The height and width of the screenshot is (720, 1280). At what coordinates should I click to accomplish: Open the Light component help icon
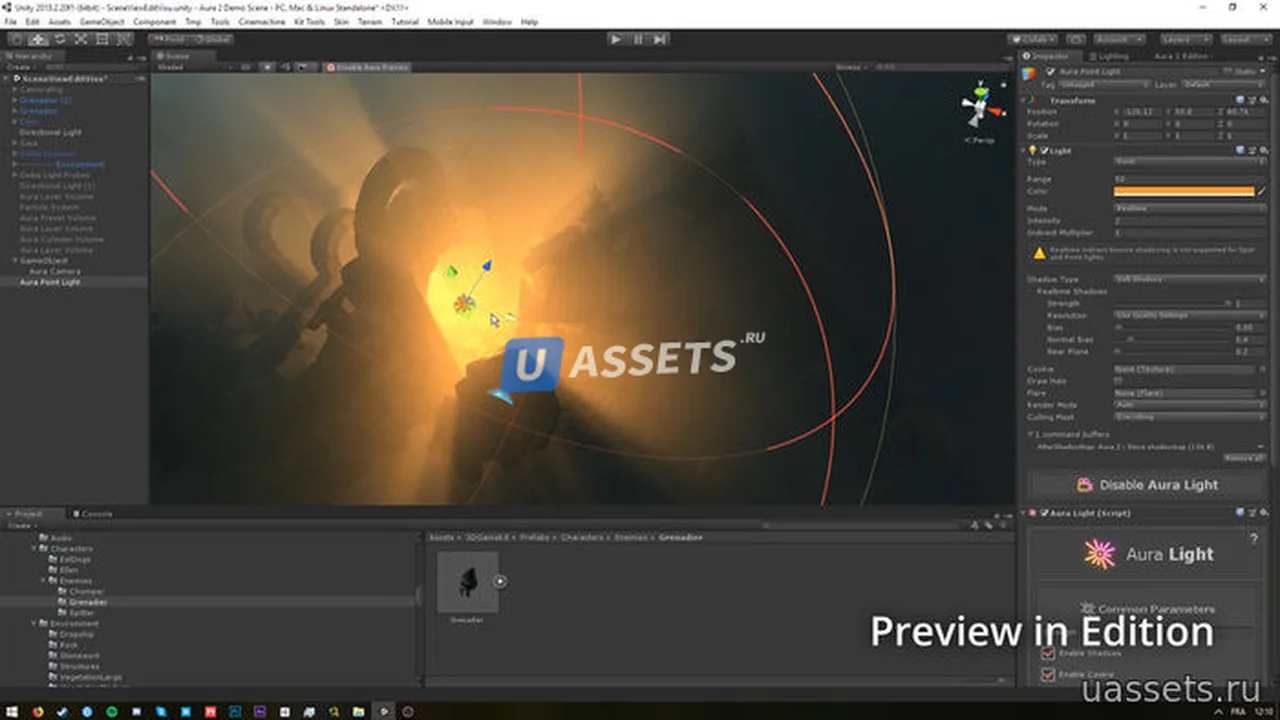pos(1240,150)
